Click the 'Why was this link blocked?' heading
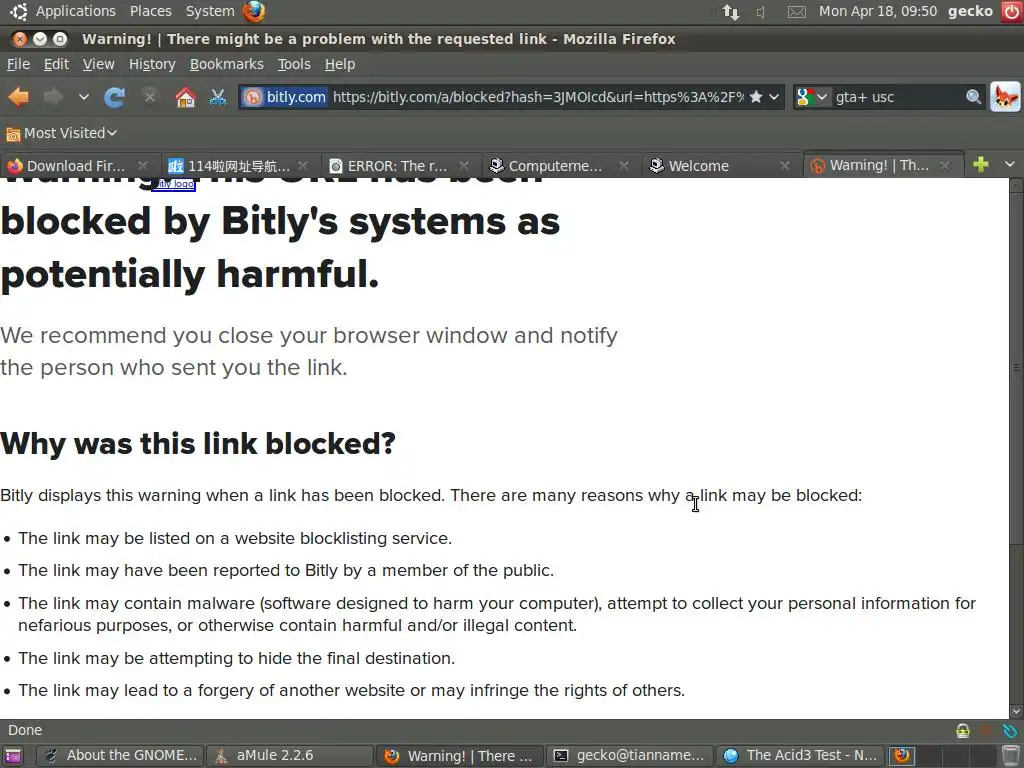Screen dimensions: 1024x768 [x=198, y=443]
